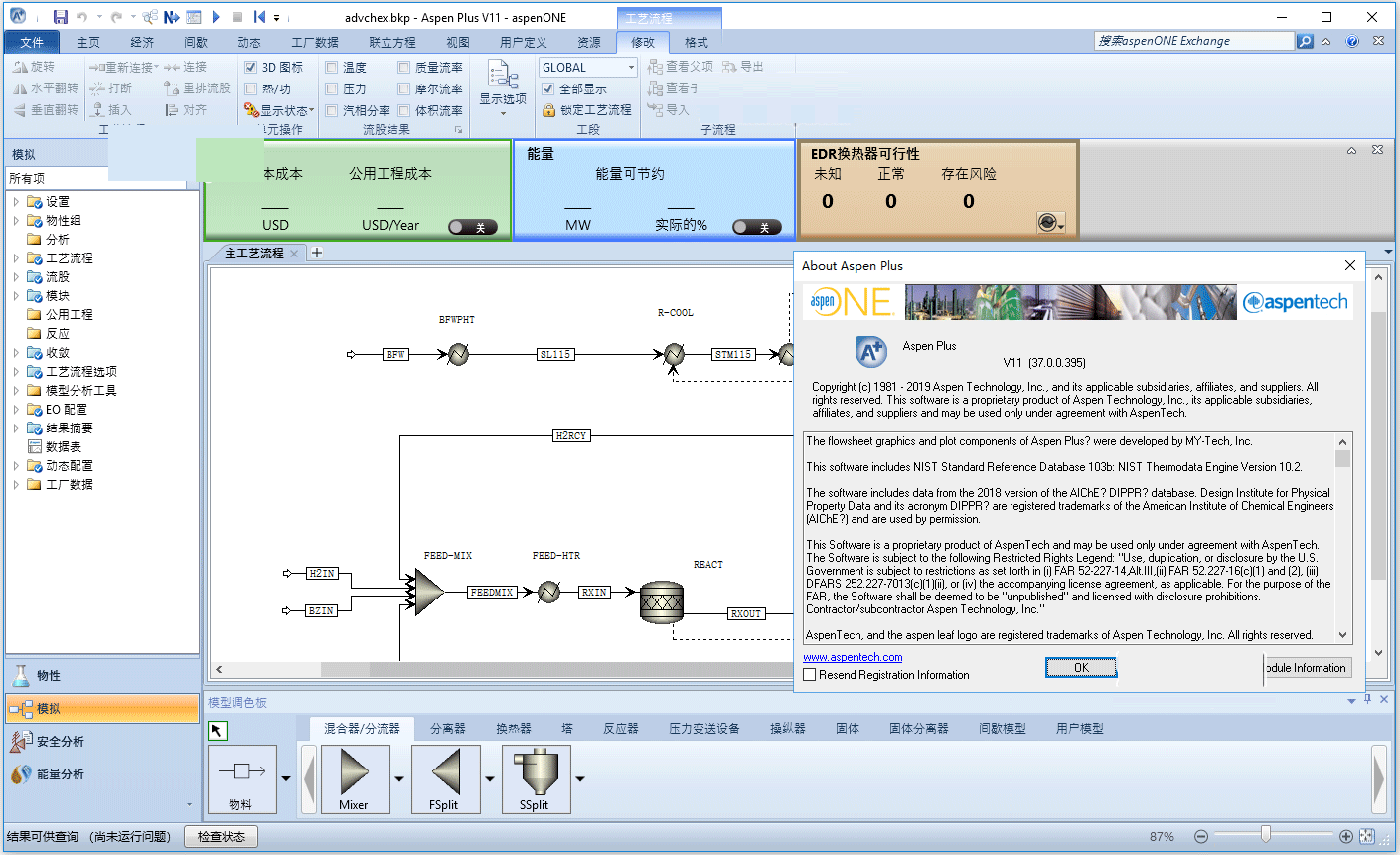Viewport: 1400px width, 855px height.
Task: Enable the 温度 temperature checkbox
Action: tap(332, 68)
